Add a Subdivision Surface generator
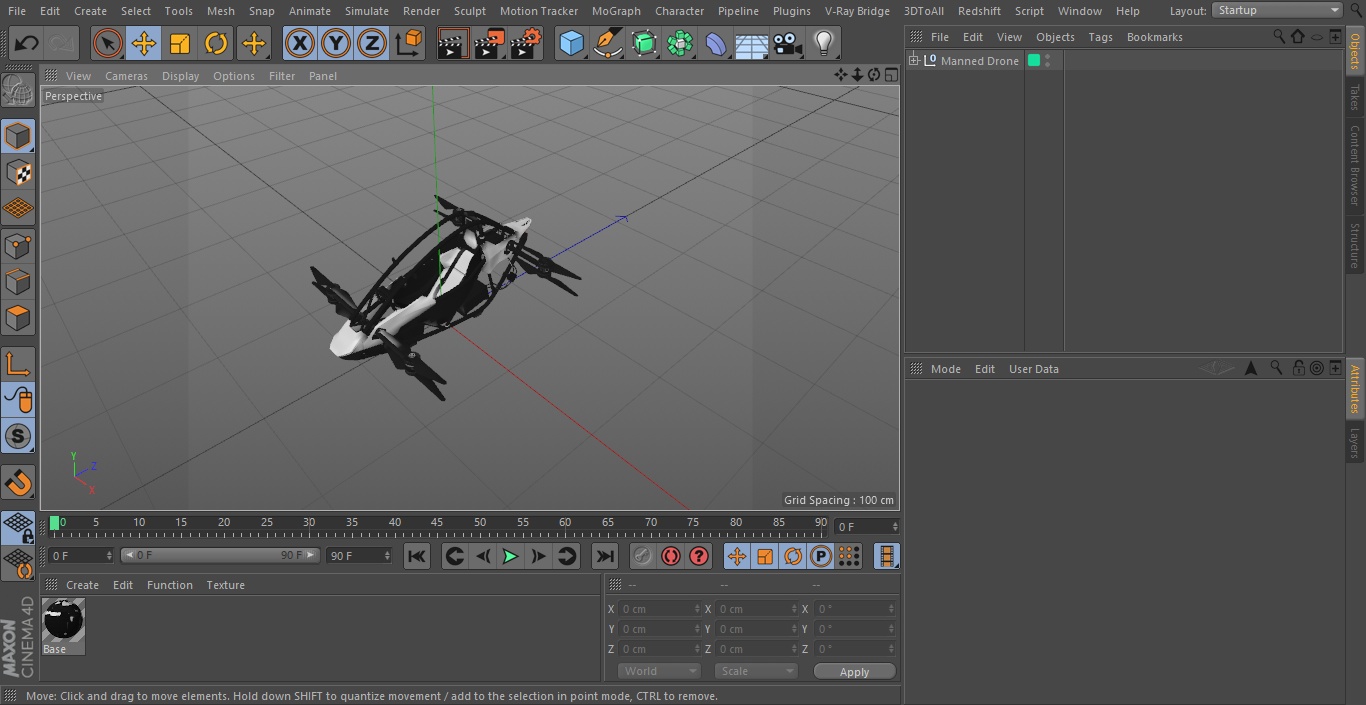 [x=644, y=43]
